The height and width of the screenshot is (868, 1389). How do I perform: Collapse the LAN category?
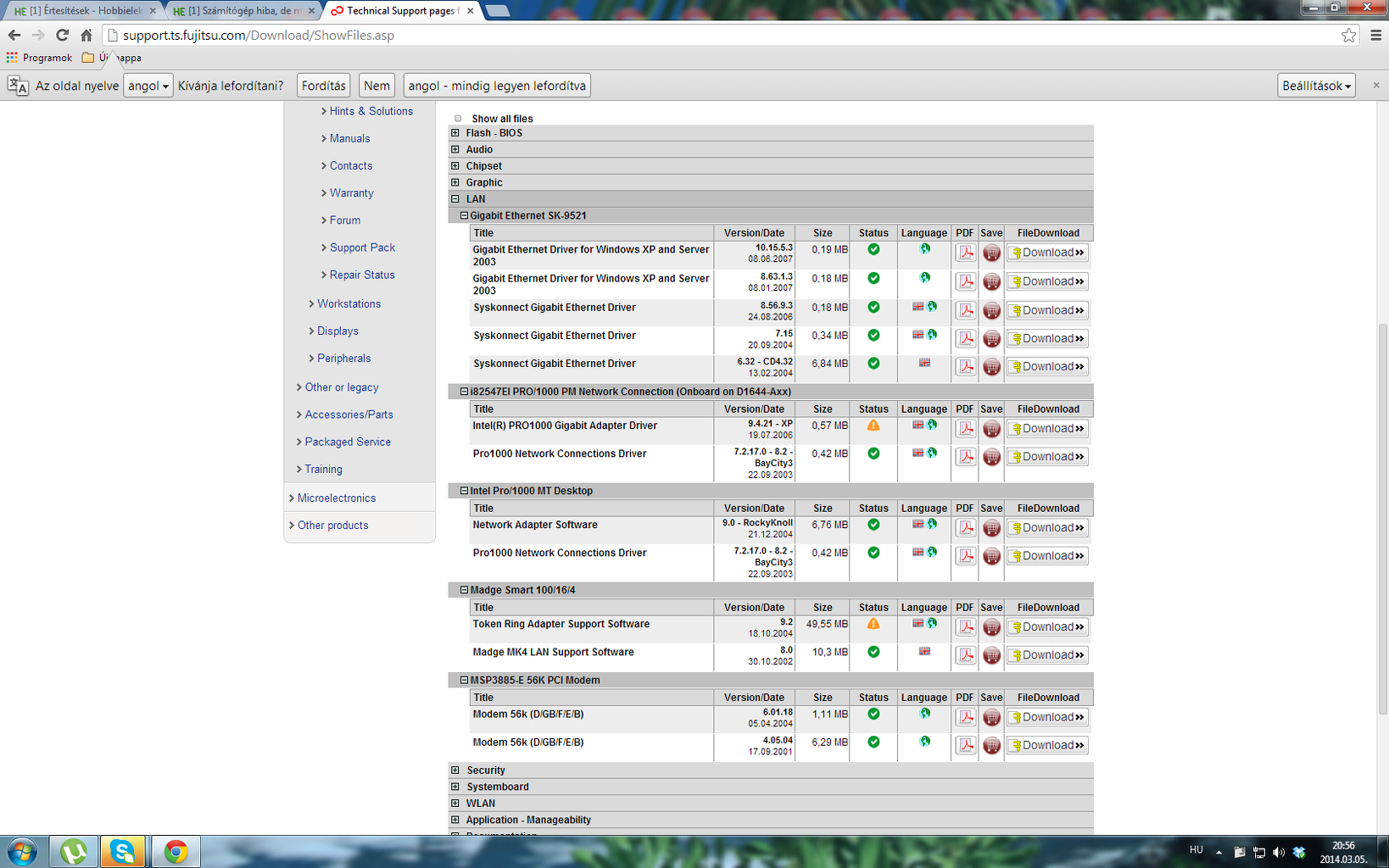point(455,199)
